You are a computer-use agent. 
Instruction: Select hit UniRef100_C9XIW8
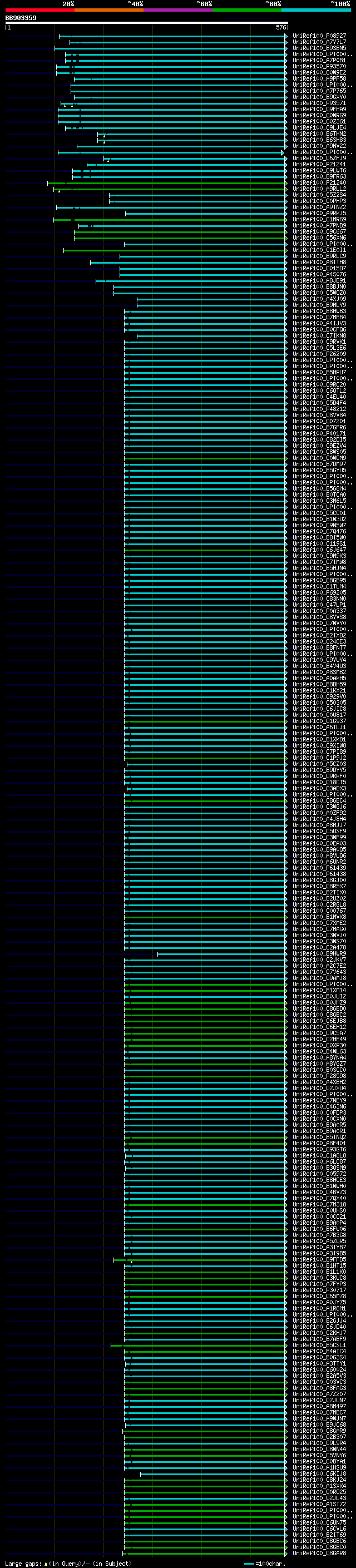(x=319, y=746)
